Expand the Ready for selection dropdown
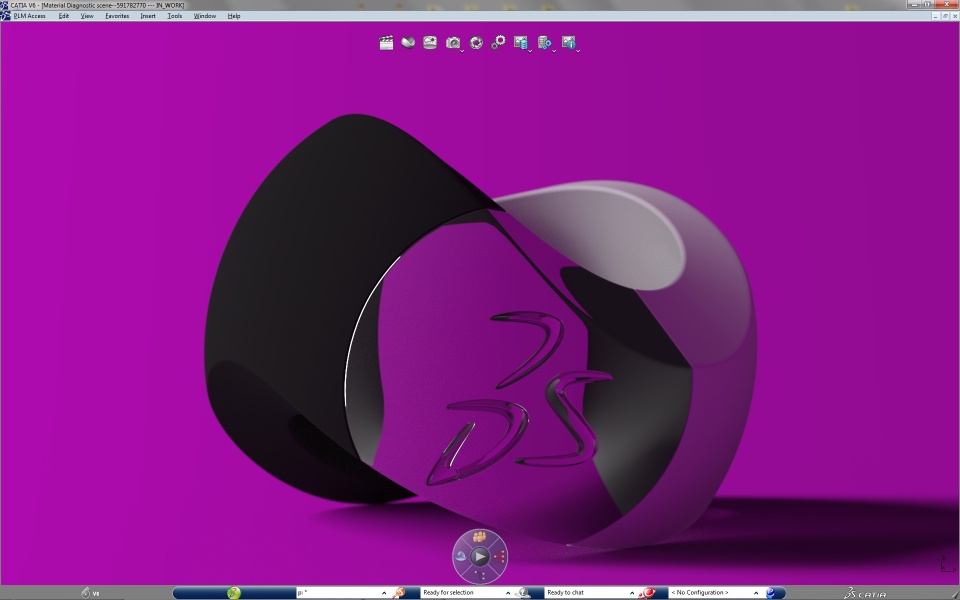960x600 pixels. (x=508, y=593)
